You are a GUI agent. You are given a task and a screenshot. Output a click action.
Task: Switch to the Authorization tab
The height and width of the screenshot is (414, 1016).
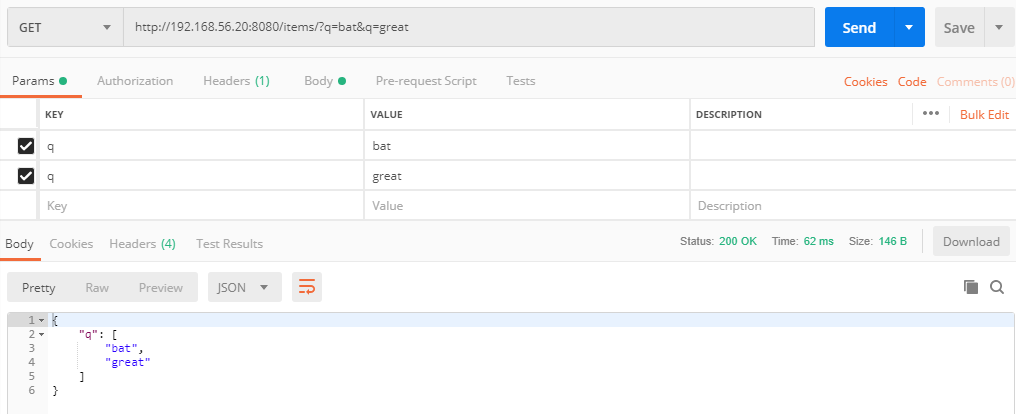(x=135, y=81)
